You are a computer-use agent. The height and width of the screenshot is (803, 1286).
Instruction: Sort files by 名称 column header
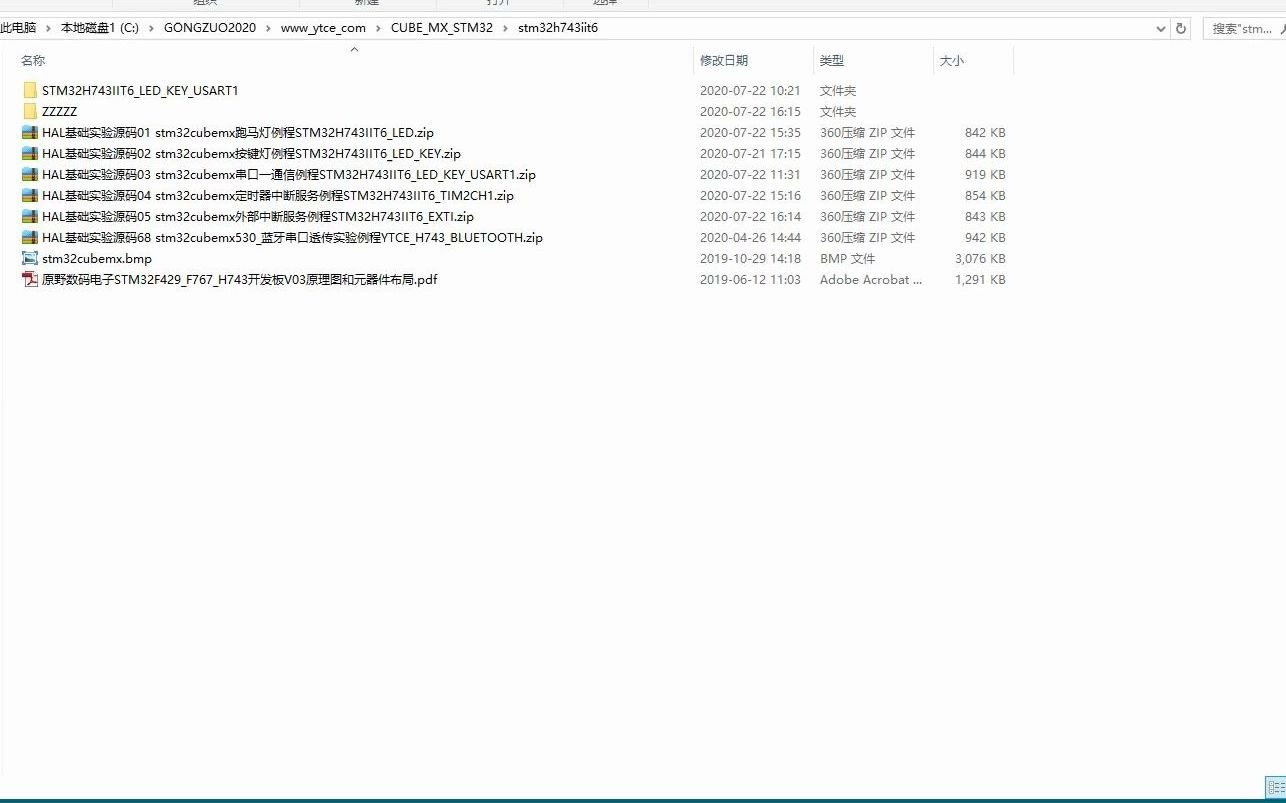click(x=33, y=61)
